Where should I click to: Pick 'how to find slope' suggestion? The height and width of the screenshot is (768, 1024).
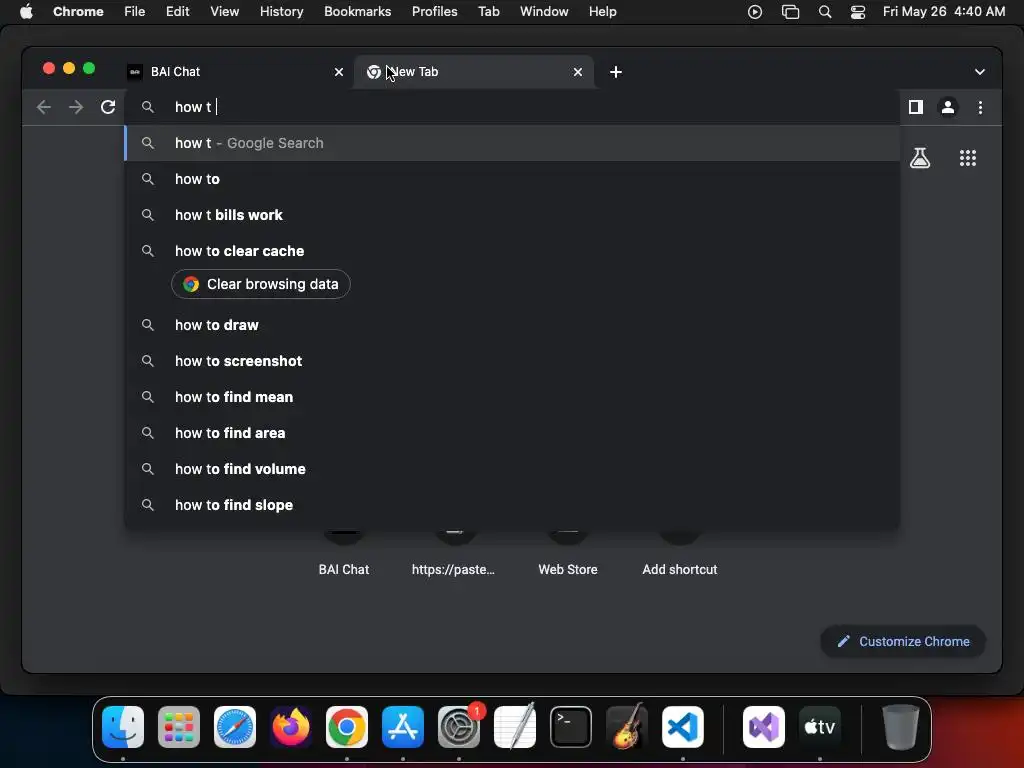(512, 505)
